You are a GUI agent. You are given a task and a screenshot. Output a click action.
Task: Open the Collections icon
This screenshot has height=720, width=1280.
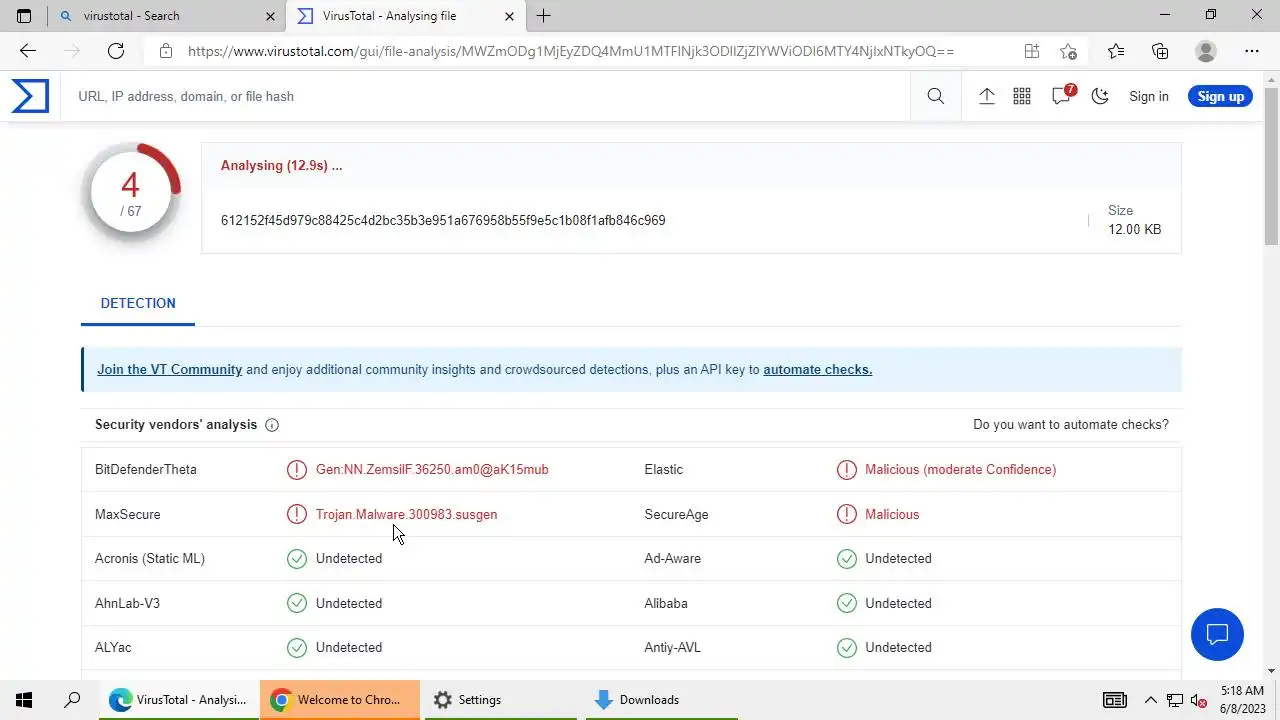point(1160,51)
